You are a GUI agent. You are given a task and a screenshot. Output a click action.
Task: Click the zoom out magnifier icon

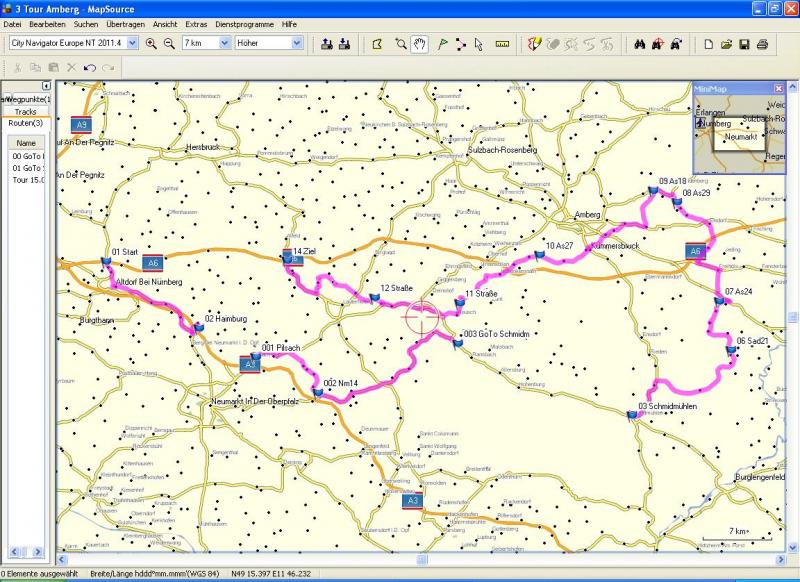(x=169, y=43)
